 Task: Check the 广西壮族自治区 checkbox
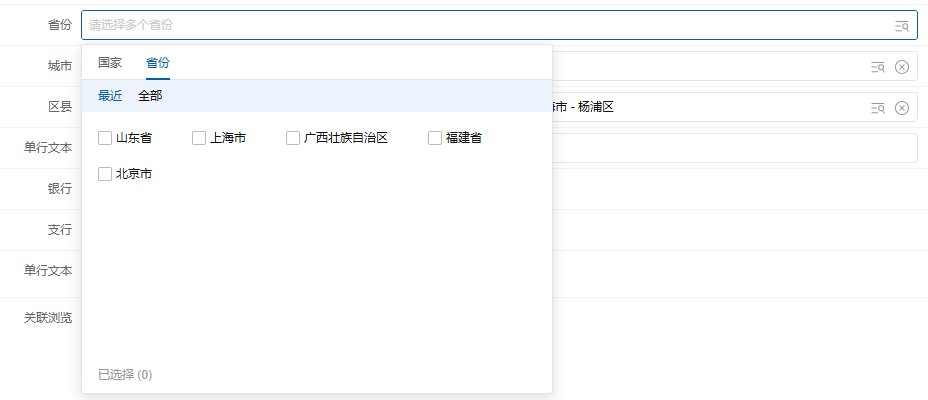pyautogui.click(x=293, y=138)
